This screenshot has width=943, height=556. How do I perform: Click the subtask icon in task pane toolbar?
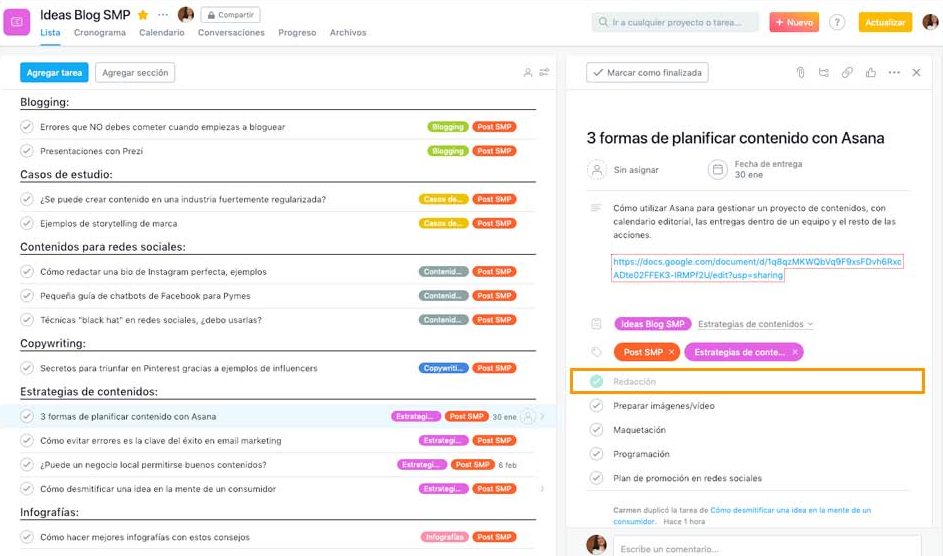(823, 73)
